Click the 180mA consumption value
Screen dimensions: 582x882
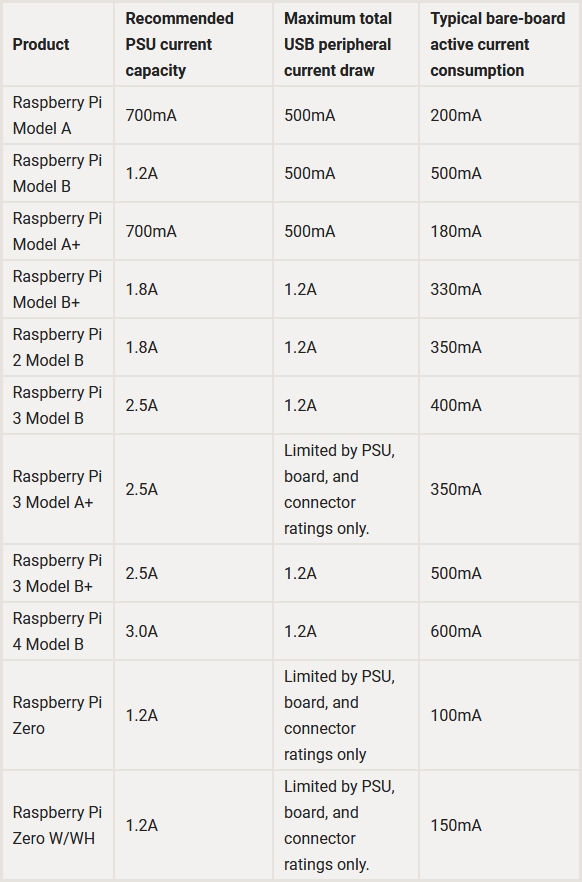point(456,231)
